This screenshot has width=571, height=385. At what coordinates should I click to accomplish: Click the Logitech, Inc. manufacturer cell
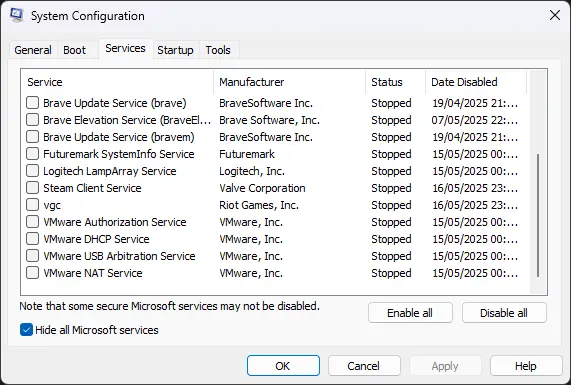click(x=252, y=171)
